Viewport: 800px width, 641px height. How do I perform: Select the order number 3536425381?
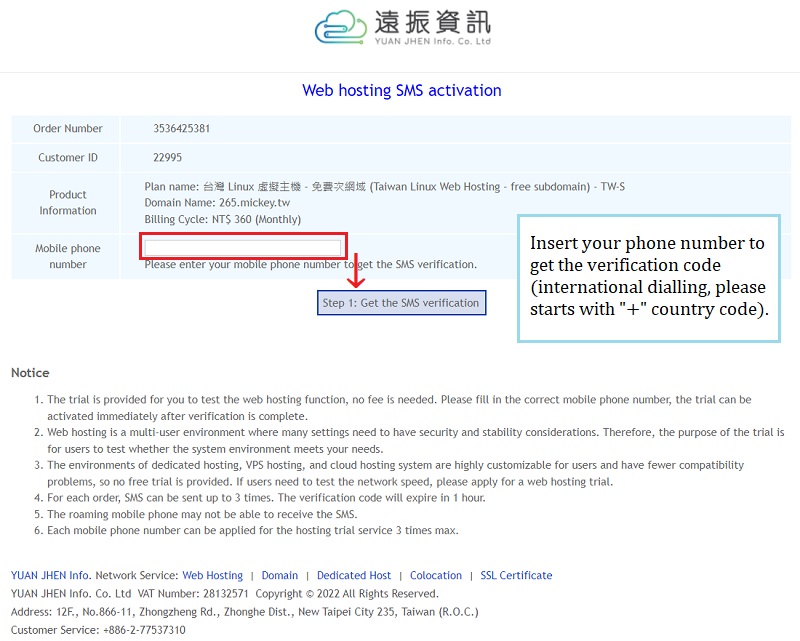coord(182,129)
